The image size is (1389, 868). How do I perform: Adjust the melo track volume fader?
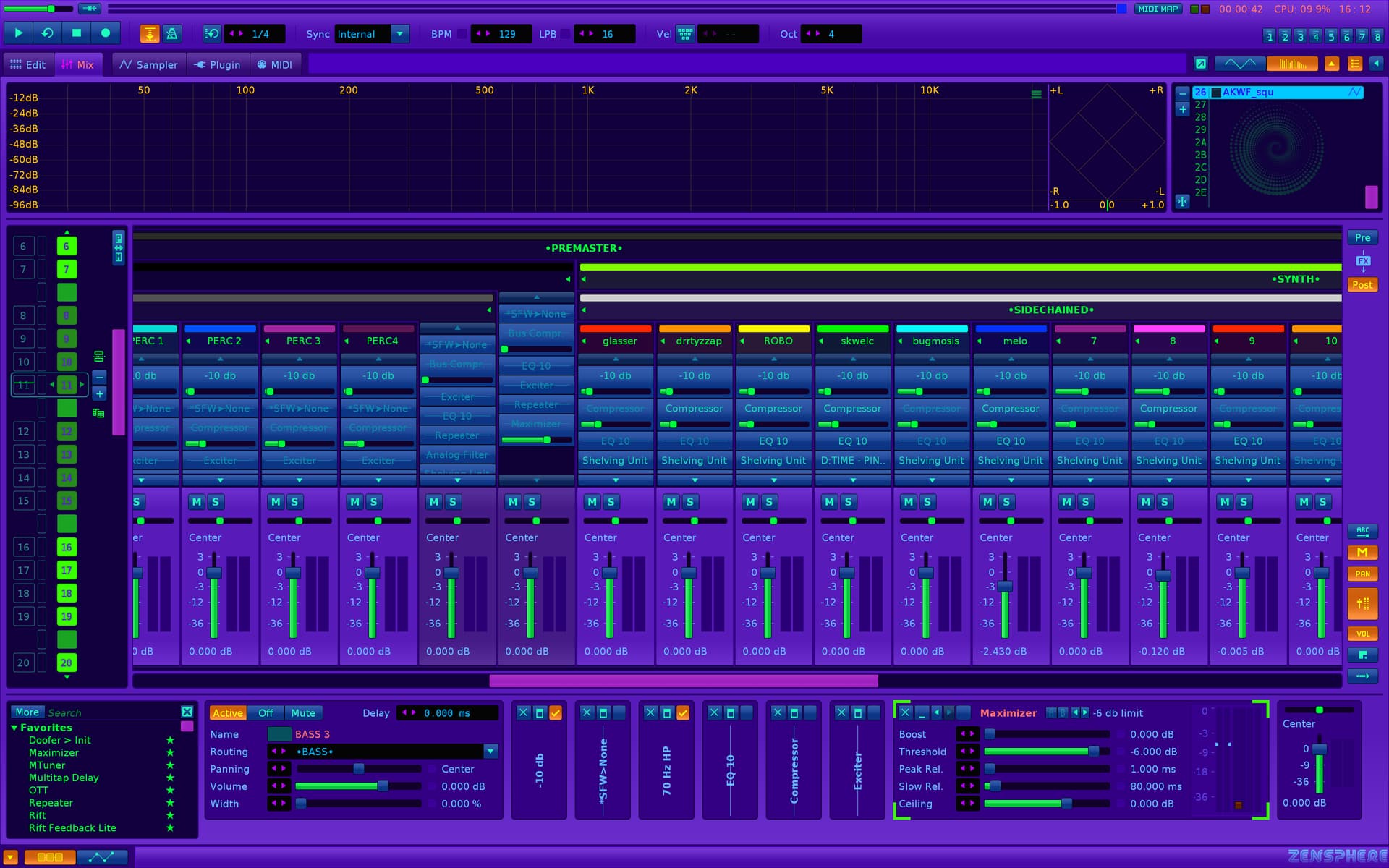pos(1005,587)
